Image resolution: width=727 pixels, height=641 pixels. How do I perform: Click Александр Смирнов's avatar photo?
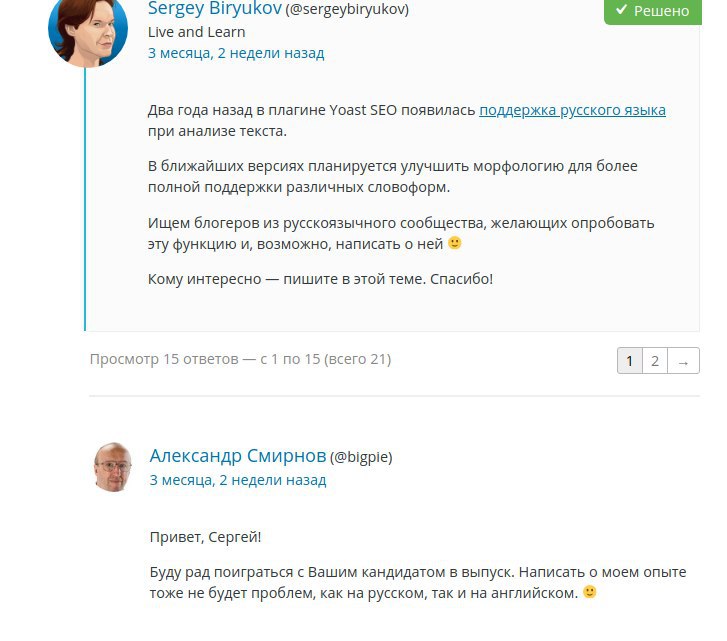[x=112, y=467]
